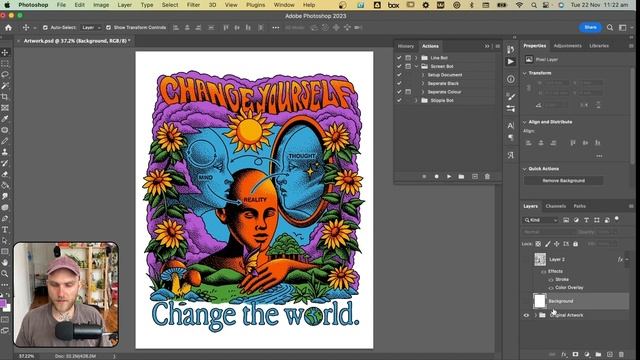Open the Search icon beside the Share button
This screenshot has width=640, height=360.
point(610,27)
